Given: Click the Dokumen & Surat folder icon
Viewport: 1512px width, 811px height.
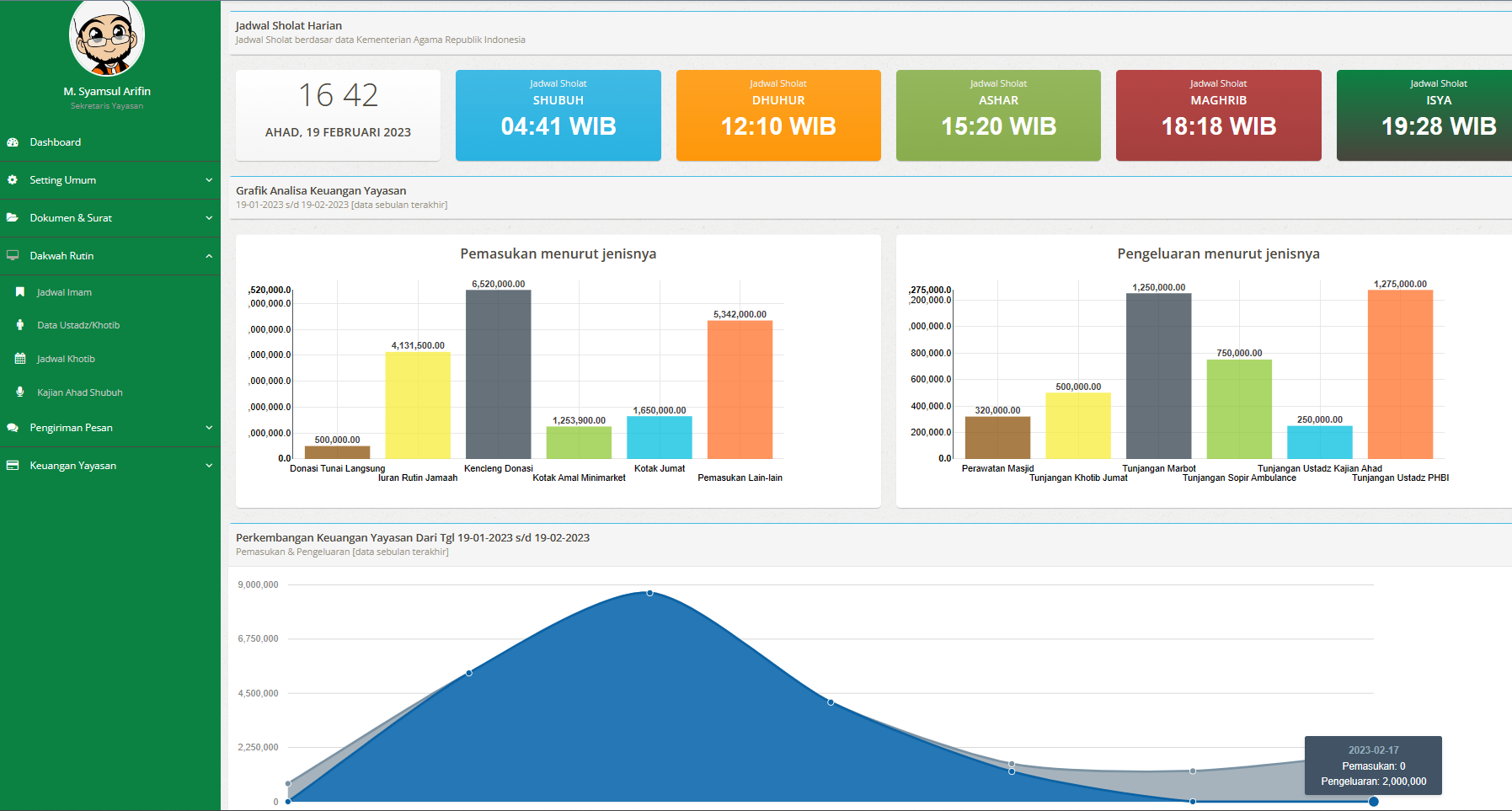Looking at the screenshot, I should pos(13,218).
